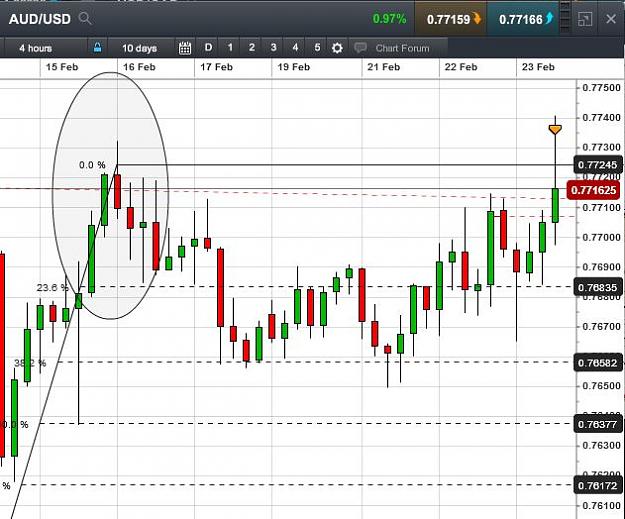Select chart preset 1
This screenshot has height=519, width=625.
click(230, 48)
